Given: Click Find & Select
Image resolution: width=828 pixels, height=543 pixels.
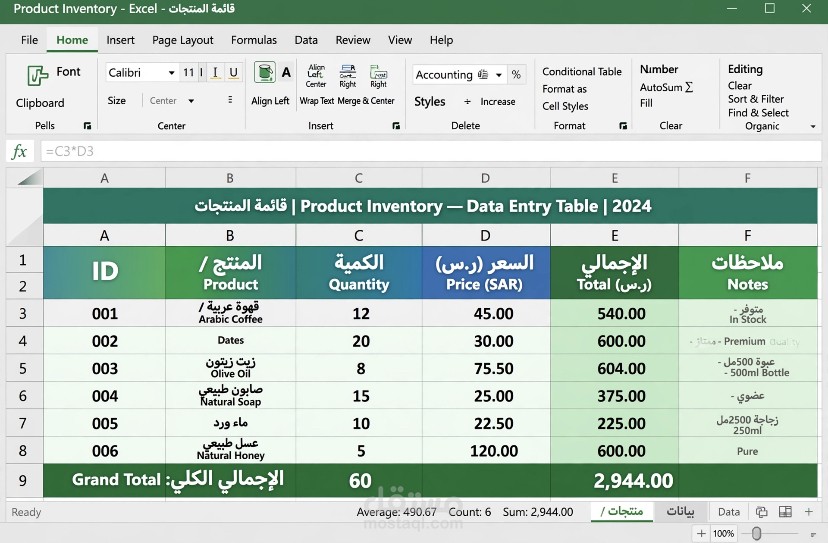Looking at the screenshot, I should [x=758, y=113].
